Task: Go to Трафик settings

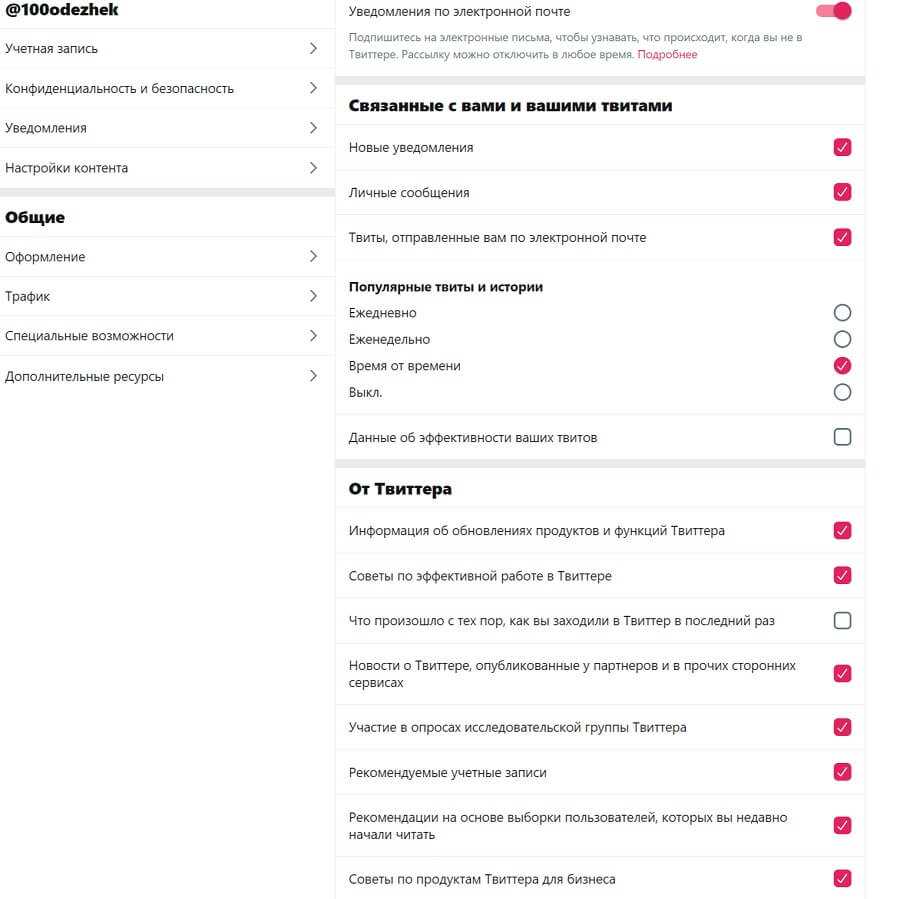Action: [x=28, y=296]
